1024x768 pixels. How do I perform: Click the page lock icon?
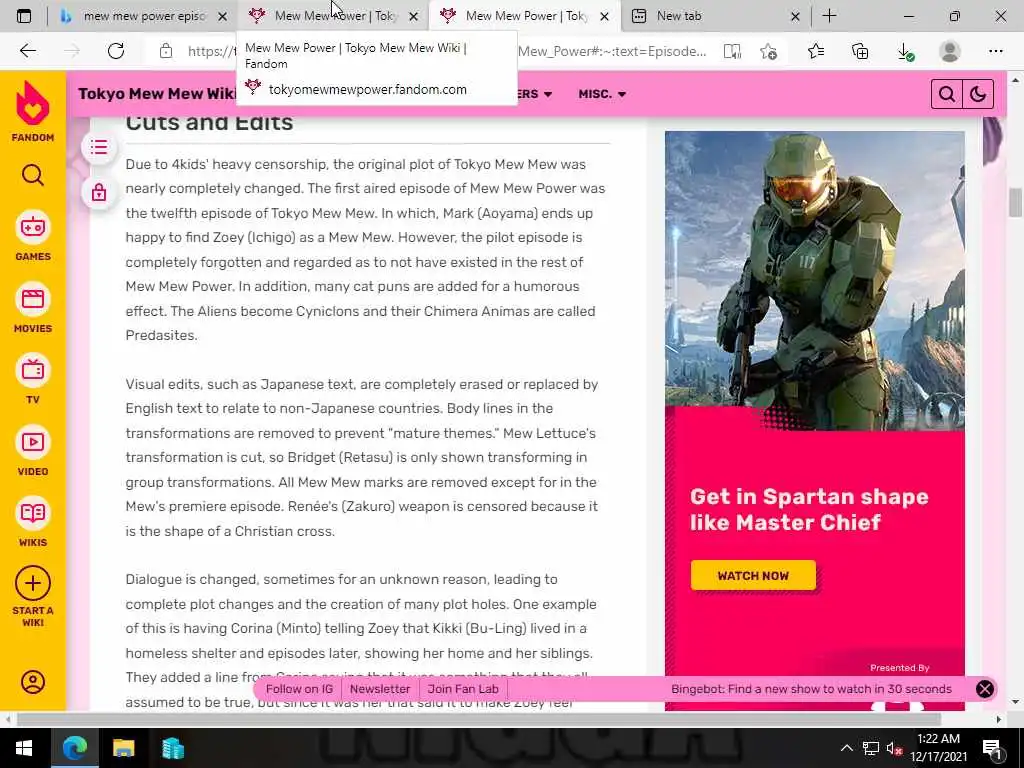tap(99, 193)
